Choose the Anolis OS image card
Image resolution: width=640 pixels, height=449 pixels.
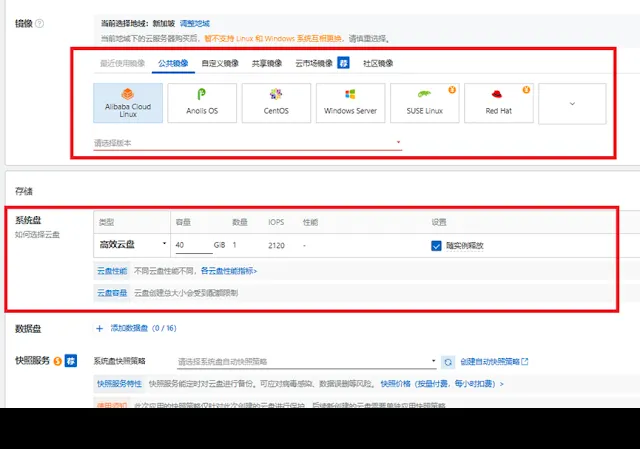(202, 103)
